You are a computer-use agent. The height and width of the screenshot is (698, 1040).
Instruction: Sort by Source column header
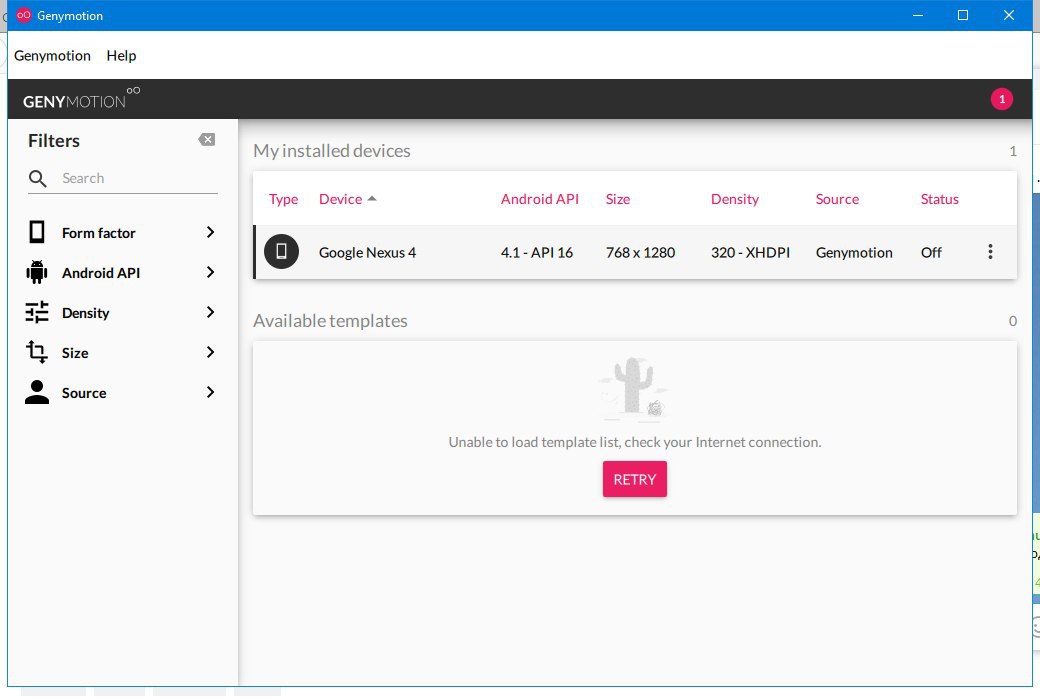[x=837, y=199]
